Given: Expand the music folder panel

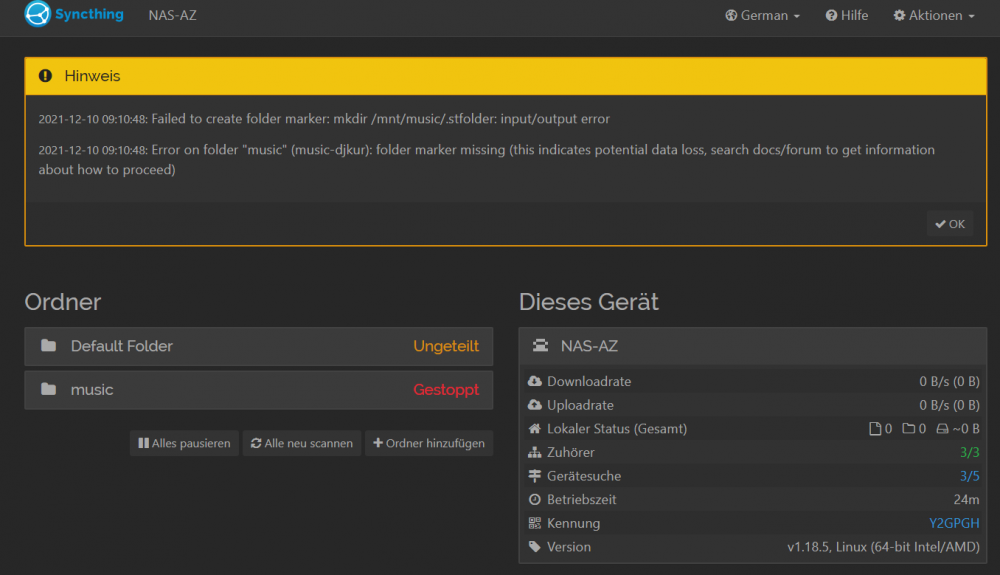Looking at the screenshot, I should tap(259, 389).
